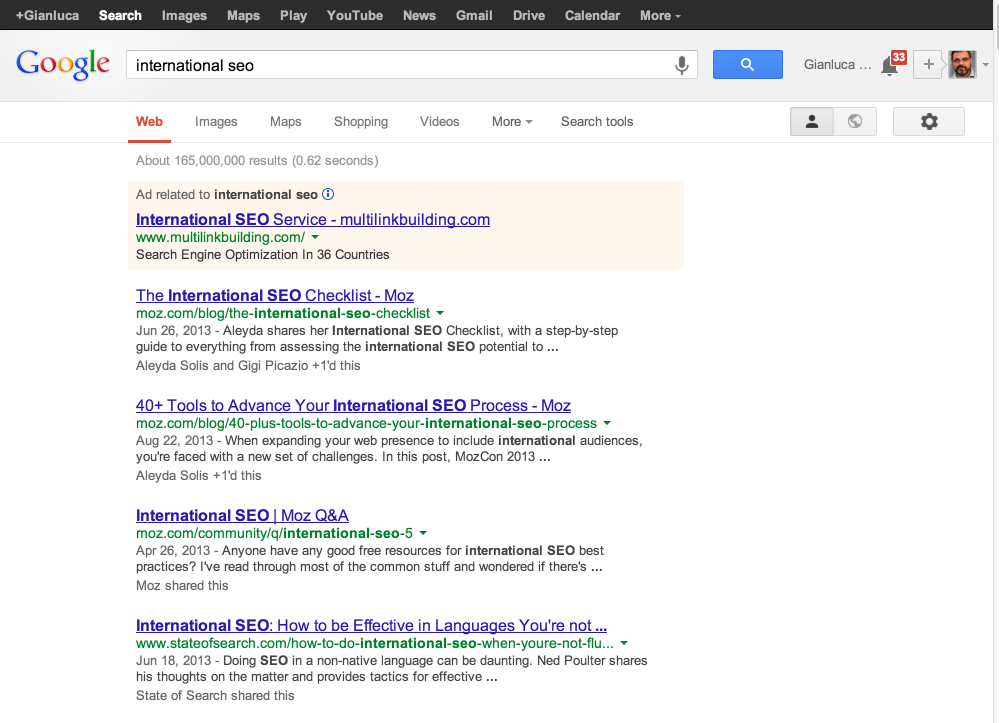Open the profile picture avatar

[962, 65]
